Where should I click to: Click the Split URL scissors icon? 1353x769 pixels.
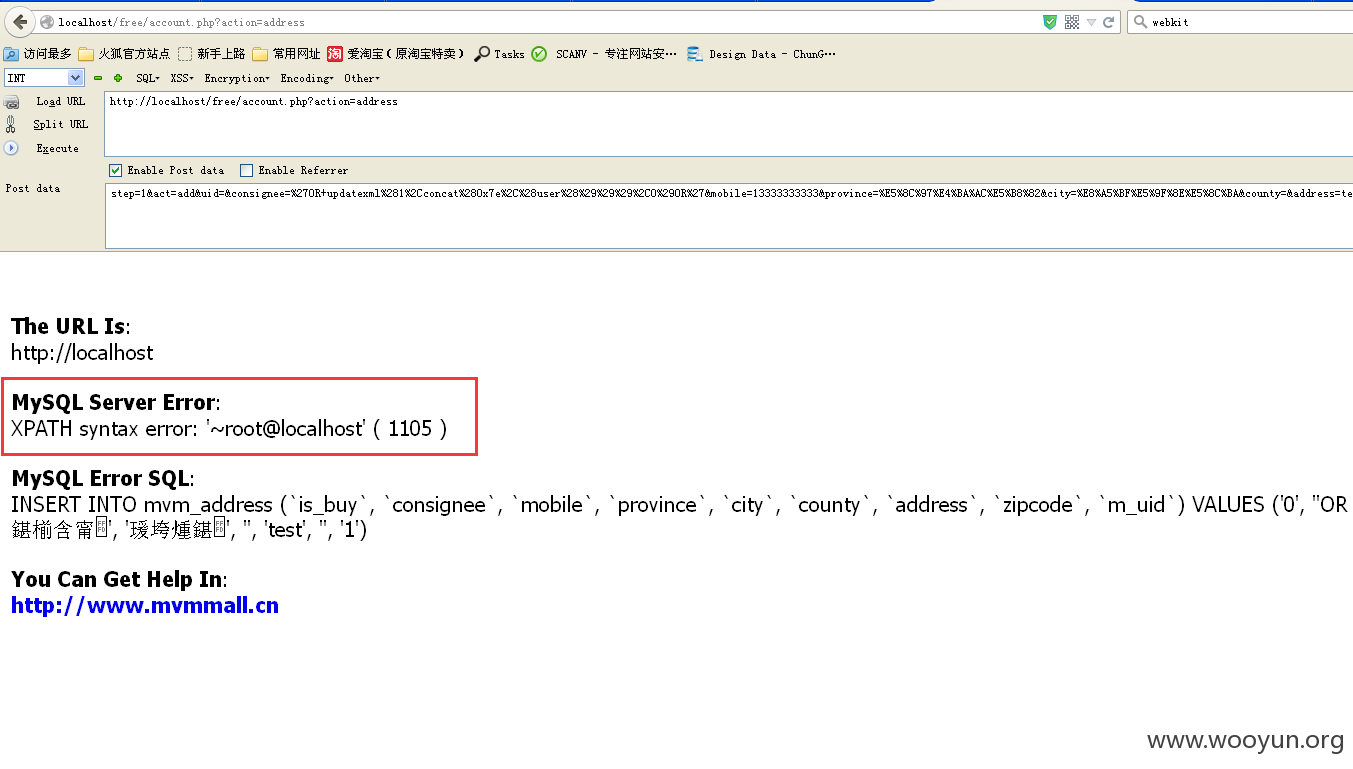[11, 125]
